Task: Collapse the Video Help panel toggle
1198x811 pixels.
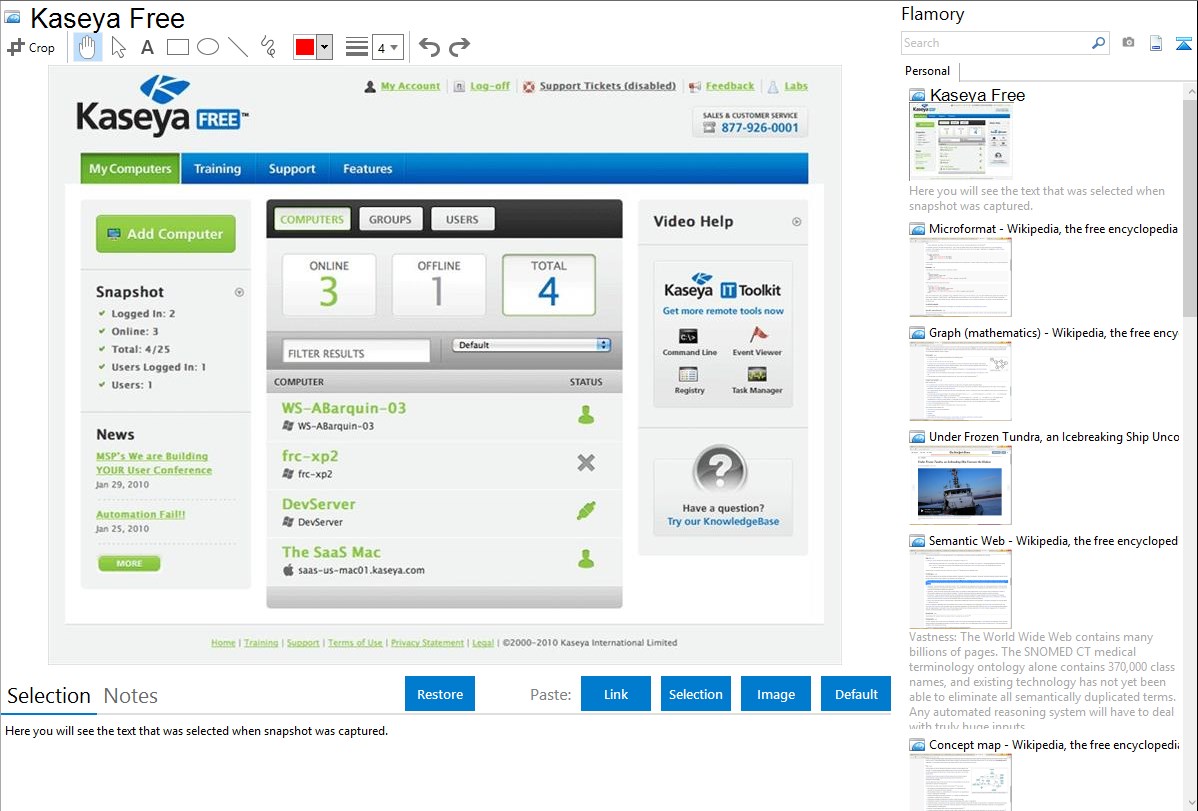Action: click(796, 222)
